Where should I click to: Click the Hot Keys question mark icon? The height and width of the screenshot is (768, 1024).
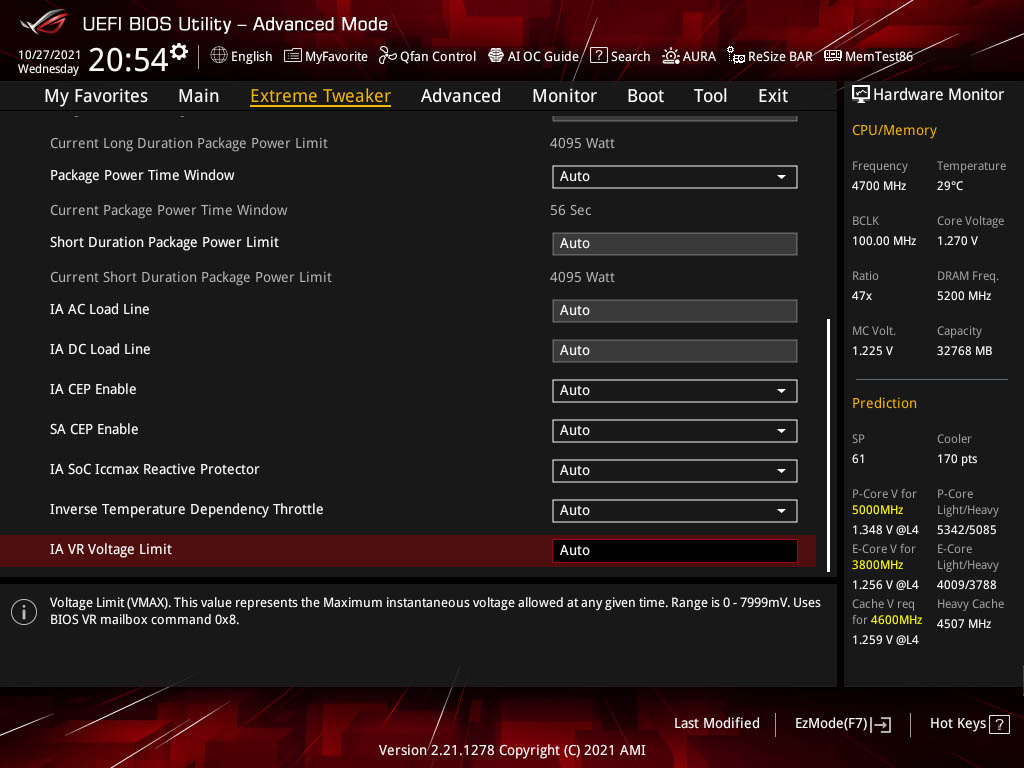(x=999, y=724)
